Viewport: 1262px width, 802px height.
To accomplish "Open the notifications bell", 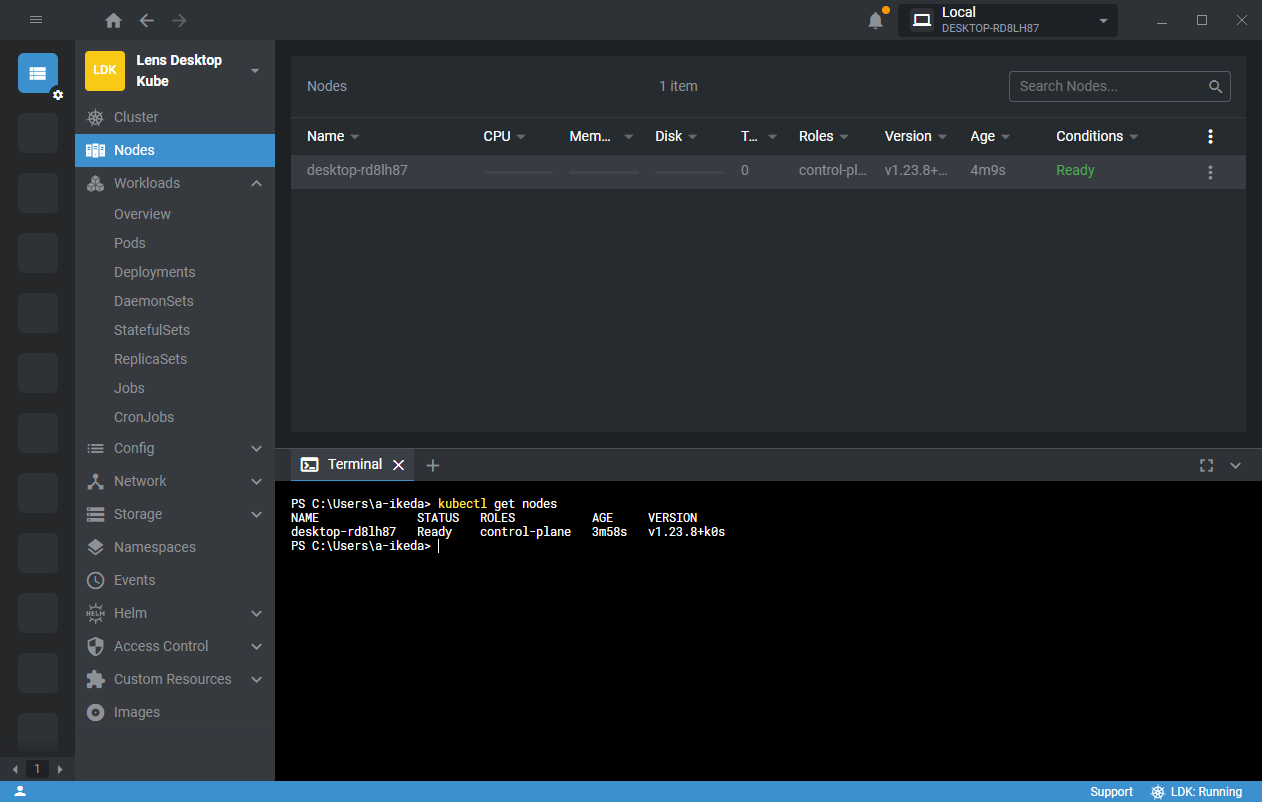I will 876,20.
